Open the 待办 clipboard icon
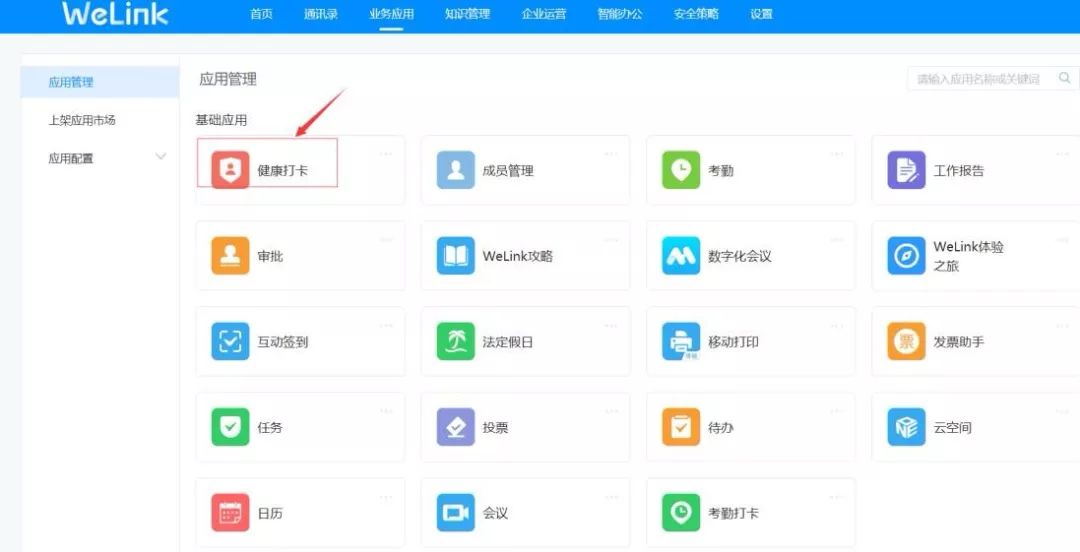This screenshot has height=552, width=1080. click(681, 427)
